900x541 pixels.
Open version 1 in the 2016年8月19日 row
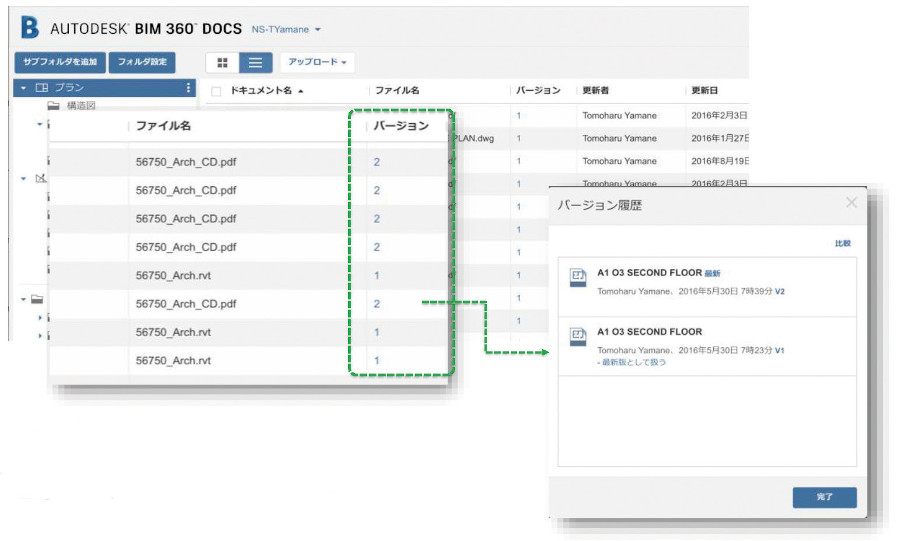(518, 161)
